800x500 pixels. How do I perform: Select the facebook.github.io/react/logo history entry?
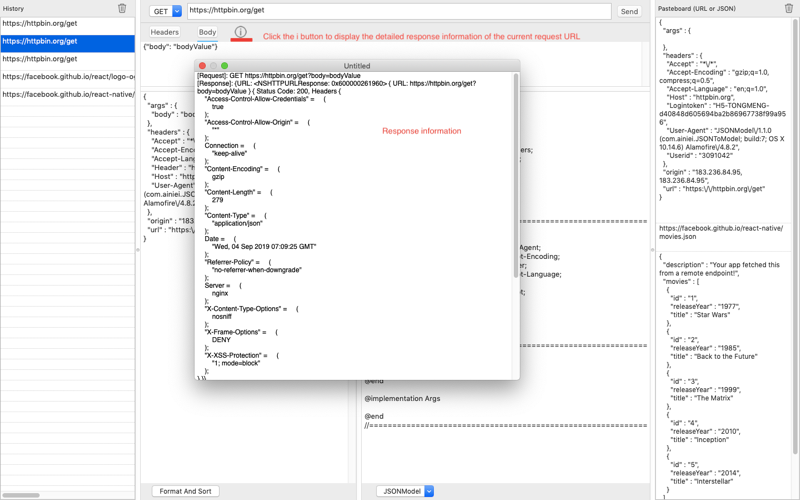(x=68, y=77)
